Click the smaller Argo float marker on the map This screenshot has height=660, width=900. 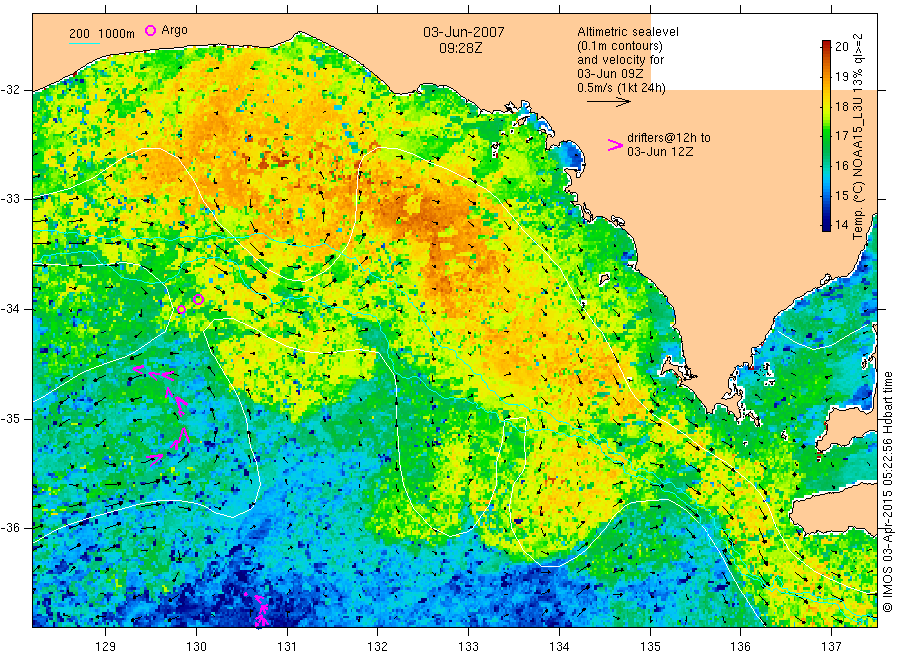pos(181,309)
